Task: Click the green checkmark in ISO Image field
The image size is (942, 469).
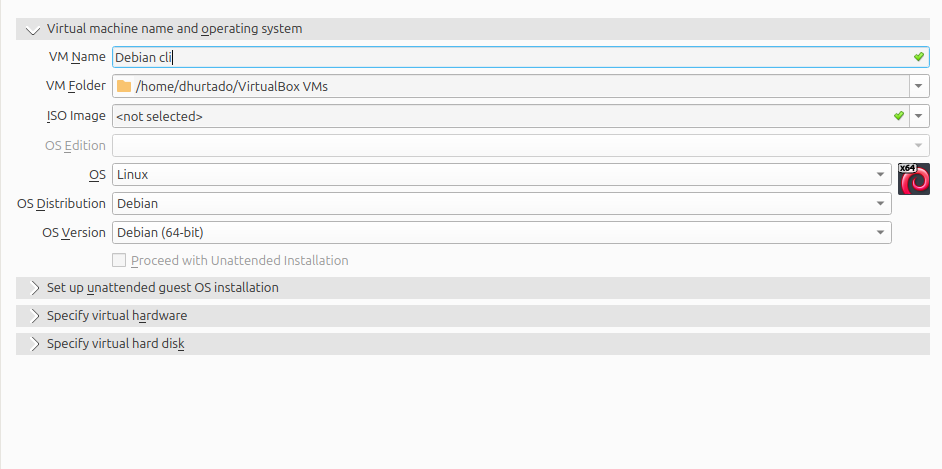Action: tap(898, 116)
